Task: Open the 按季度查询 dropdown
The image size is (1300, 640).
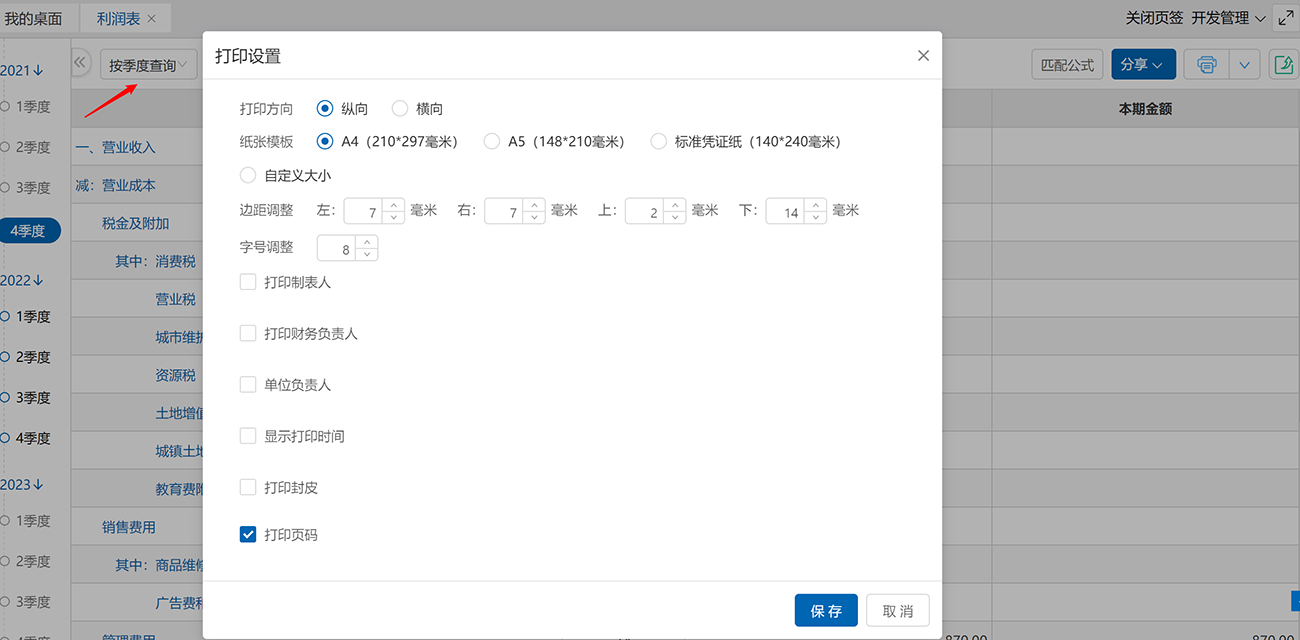Action: coord(148,66)
